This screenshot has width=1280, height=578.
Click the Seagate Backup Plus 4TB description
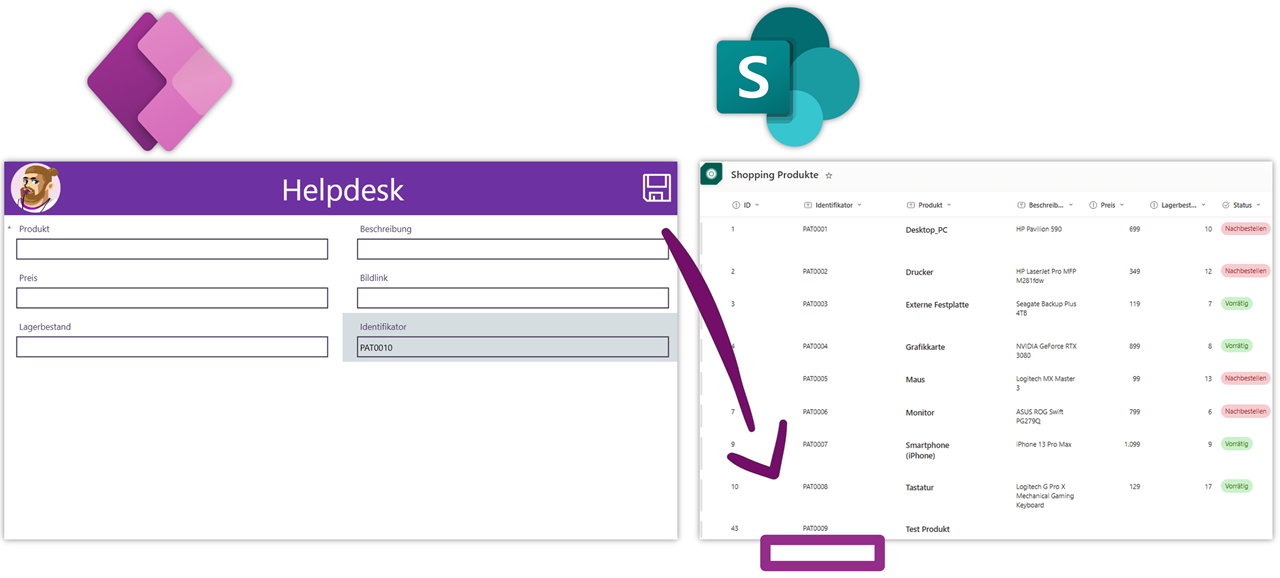(1046, 308)
